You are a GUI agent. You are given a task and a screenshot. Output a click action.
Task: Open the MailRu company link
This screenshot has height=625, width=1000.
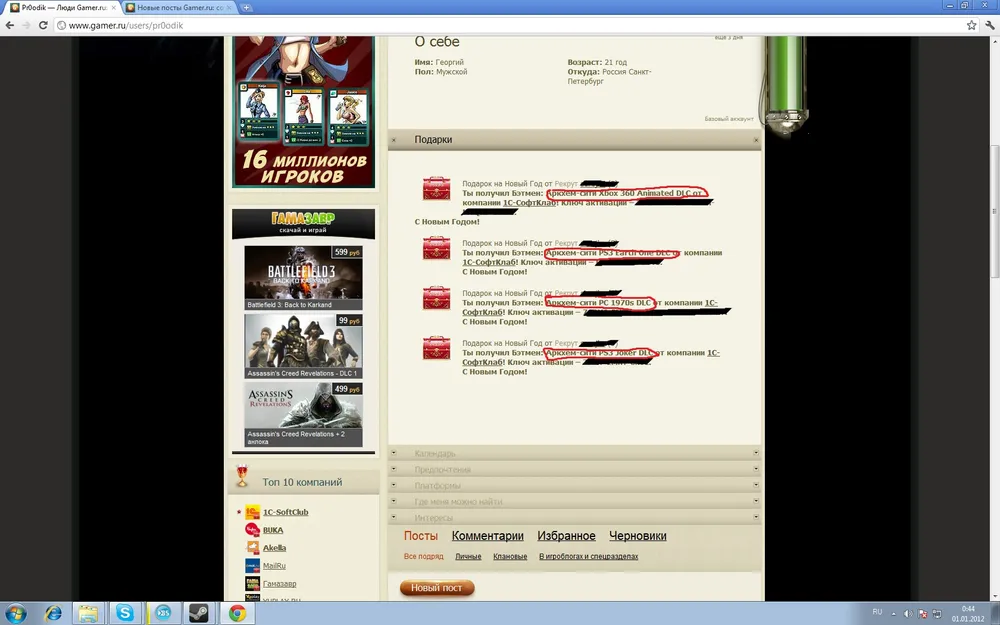click(x=274, y=566)
